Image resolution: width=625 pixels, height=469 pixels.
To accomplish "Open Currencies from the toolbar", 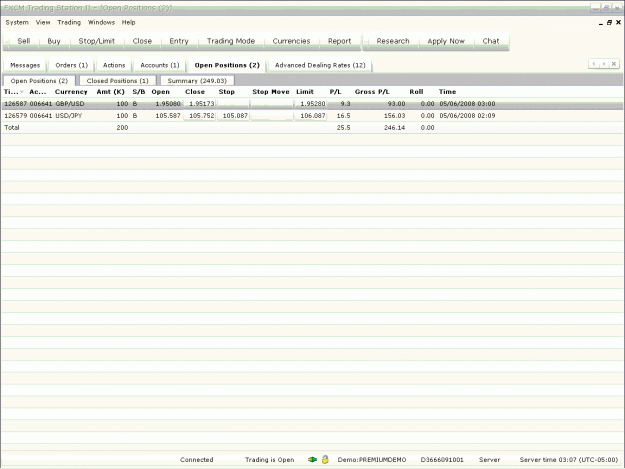I will coord(291,41).
